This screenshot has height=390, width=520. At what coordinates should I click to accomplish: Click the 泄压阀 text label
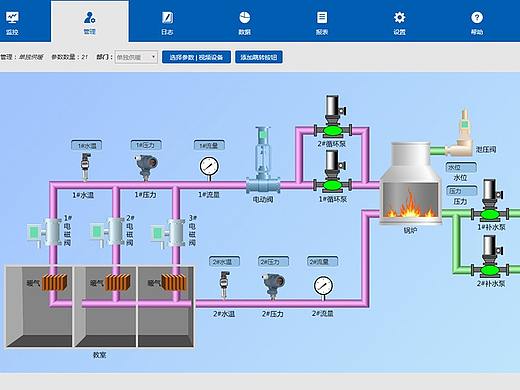point(486,149)
